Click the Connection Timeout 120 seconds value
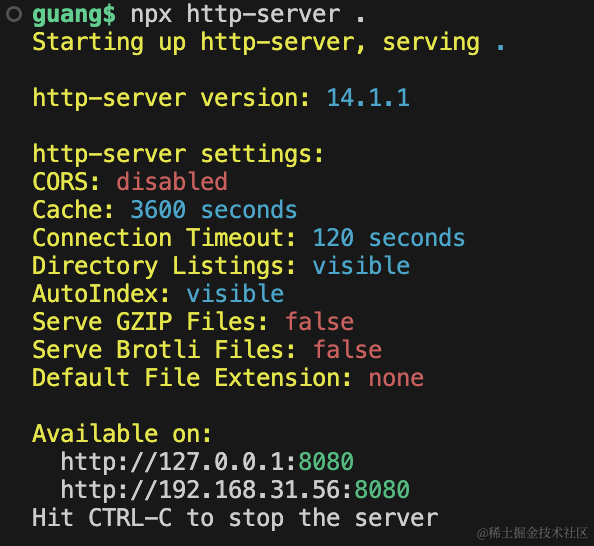594x546 pixels. coord(389,238)
